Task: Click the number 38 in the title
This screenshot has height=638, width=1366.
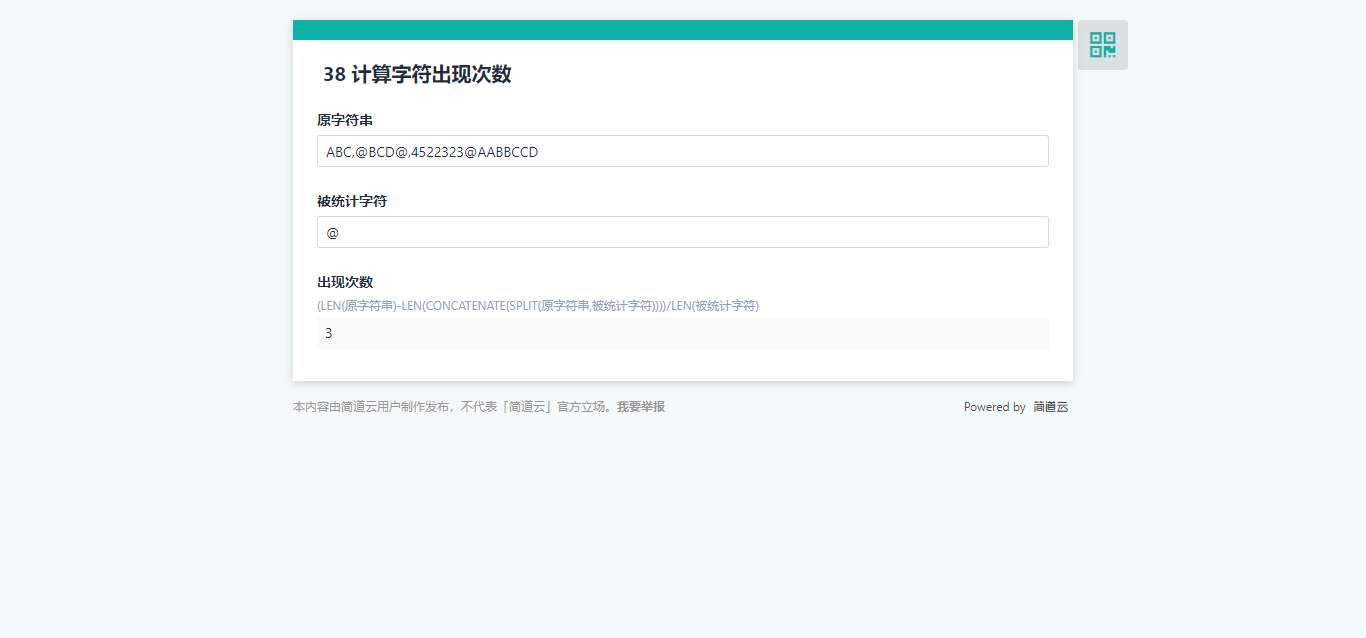Action: pyautogui.click(x=334, y=74)
